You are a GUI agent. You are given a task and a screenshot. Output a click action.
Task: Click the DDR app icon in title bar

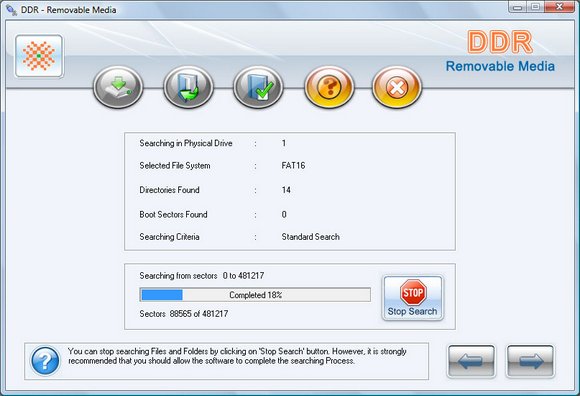(11, 10)
